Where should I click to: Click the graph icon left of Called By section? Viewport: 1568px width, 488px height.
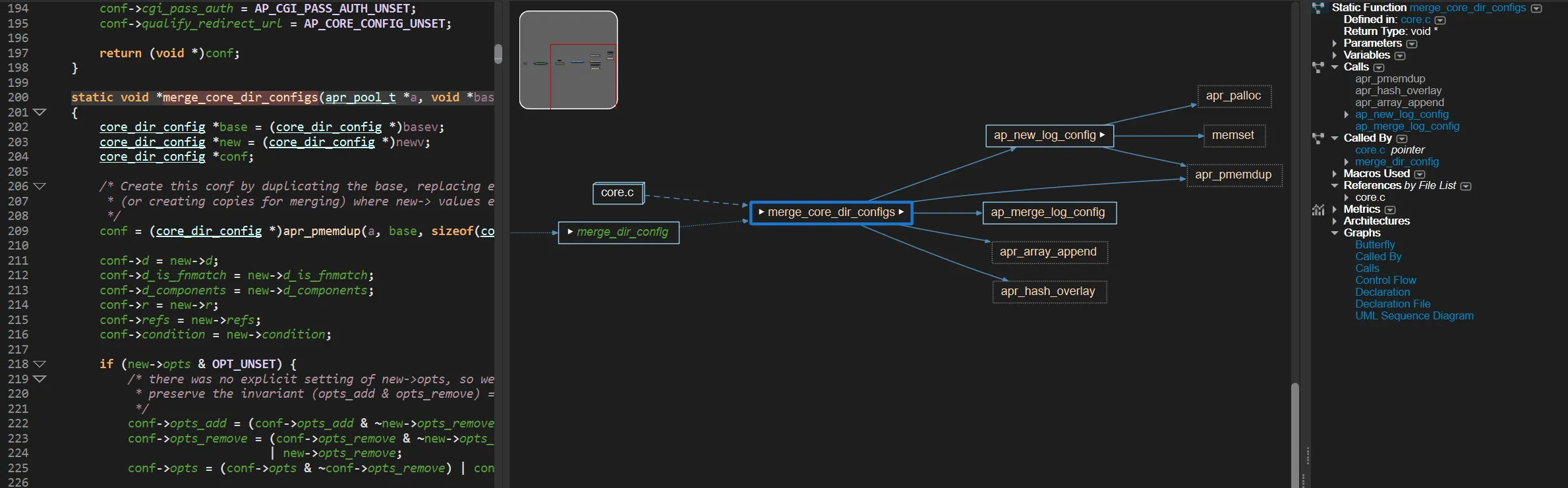click(x=1318, y=138)
